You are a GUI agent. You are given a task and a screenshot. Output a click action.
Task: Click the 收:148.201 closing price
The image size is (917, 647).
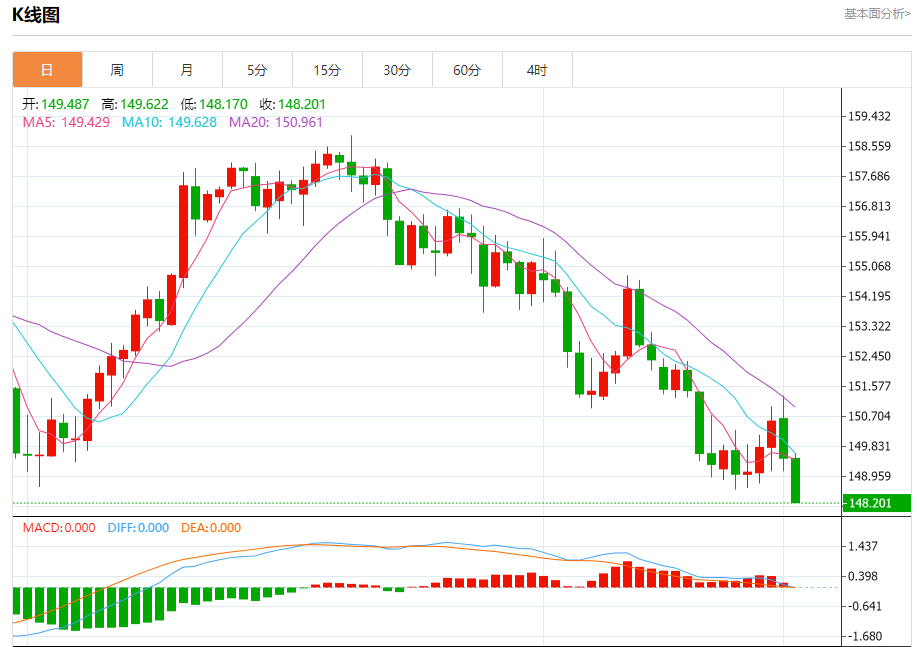click(292, 104)
